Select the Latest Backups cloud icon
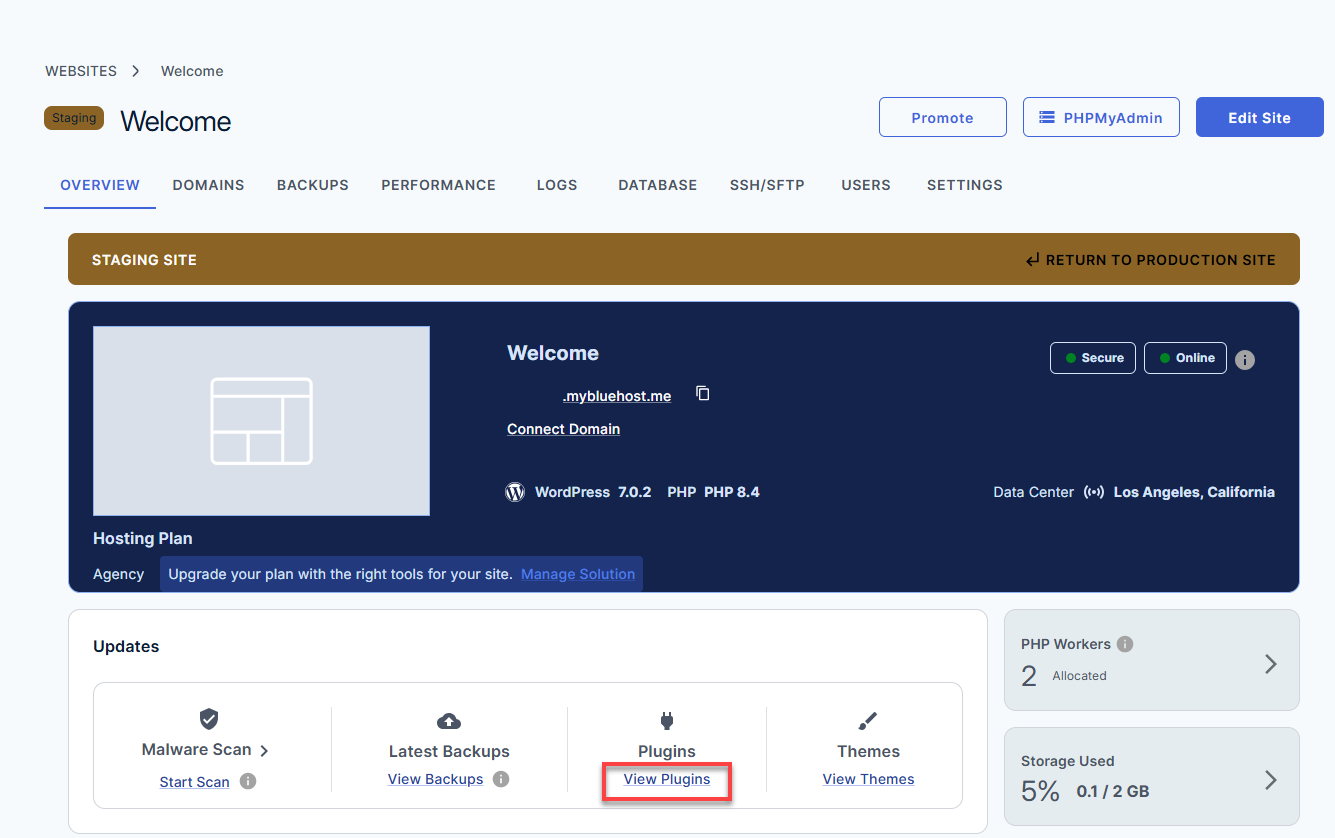This screenshot has width=1335, height=838. 449,721
